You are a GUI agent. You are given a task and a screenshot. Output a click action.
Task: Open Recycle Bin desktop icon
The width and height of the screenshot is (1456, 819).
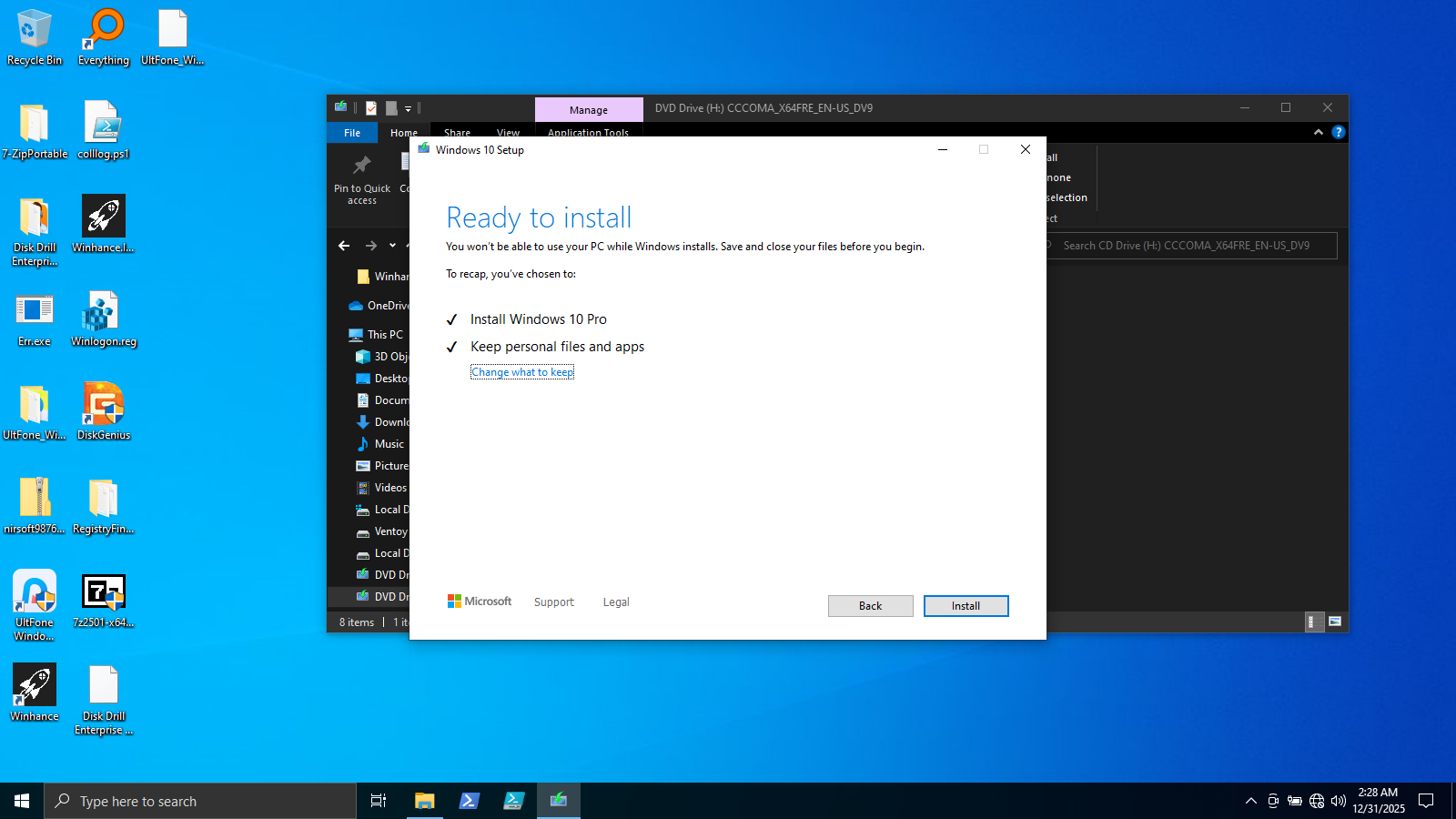(x=35, y=37)
